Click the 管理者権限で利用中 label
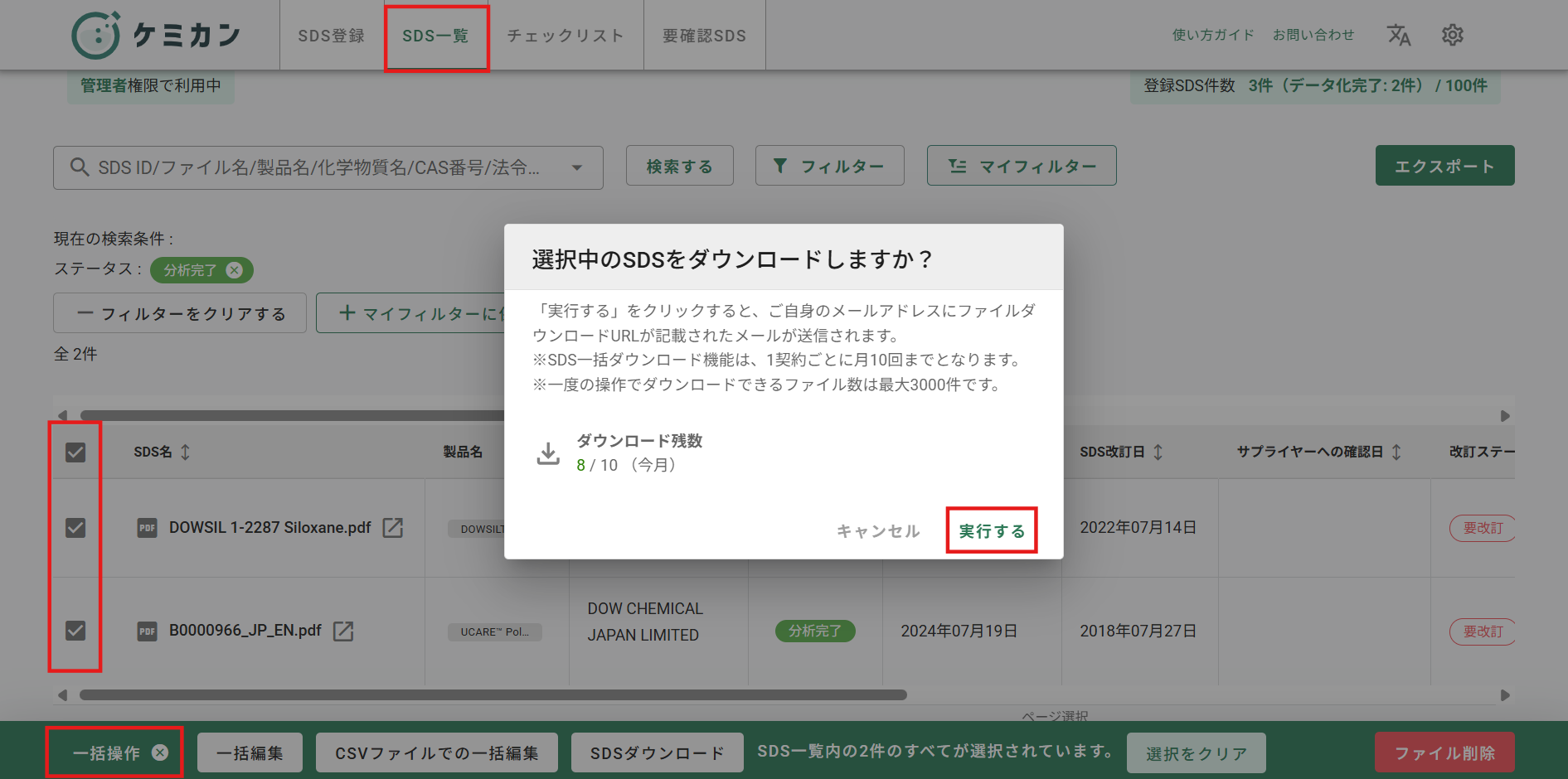The width and height of the screenshot is (1568, 779). (151, 85)
